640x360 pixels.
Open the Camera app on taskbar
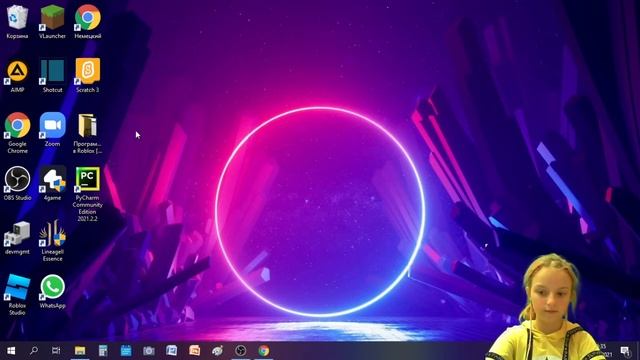click(x=149, y=351)
